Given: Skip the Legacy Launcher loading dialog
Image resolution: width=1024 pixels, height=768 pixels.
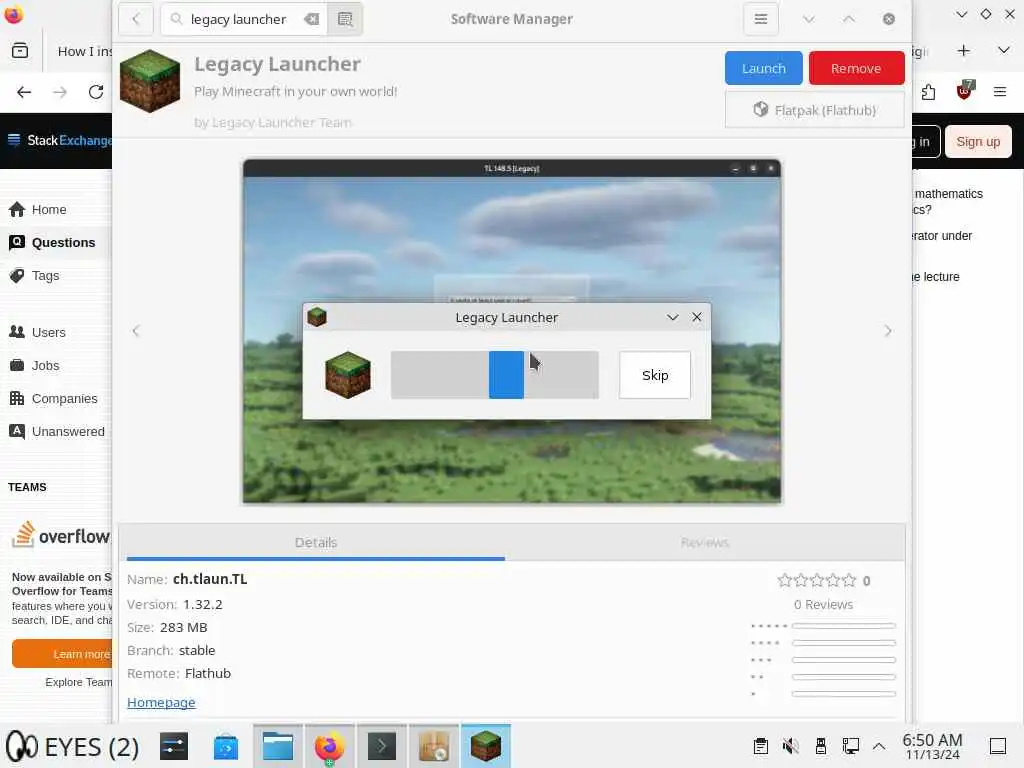Looking at the screenshot, I should click(x=654, y=375).
